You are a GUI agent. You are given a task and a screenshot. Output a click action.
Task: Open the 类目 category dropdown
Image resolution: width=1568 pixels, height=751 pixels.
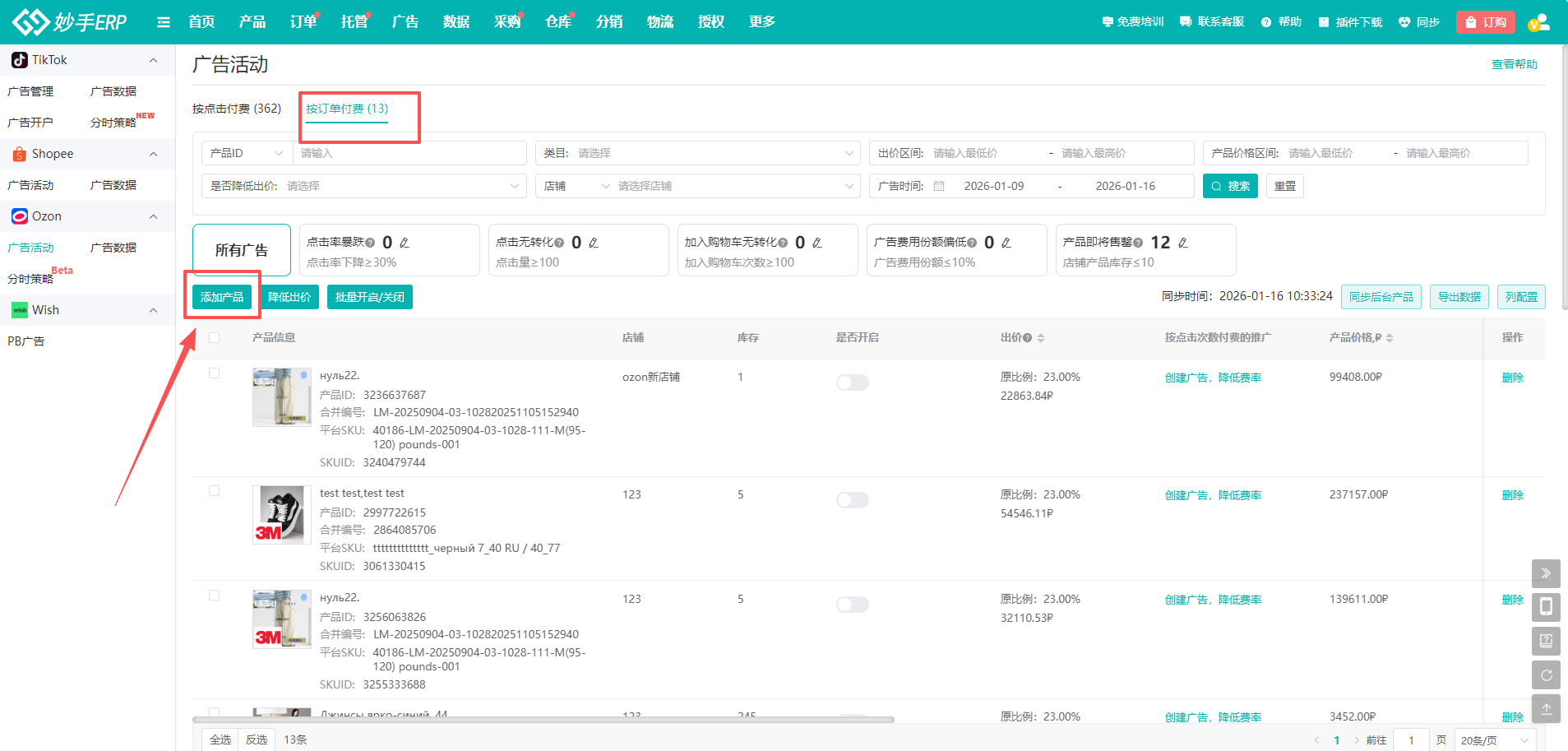pyautogui.click(x=696, y=153)
